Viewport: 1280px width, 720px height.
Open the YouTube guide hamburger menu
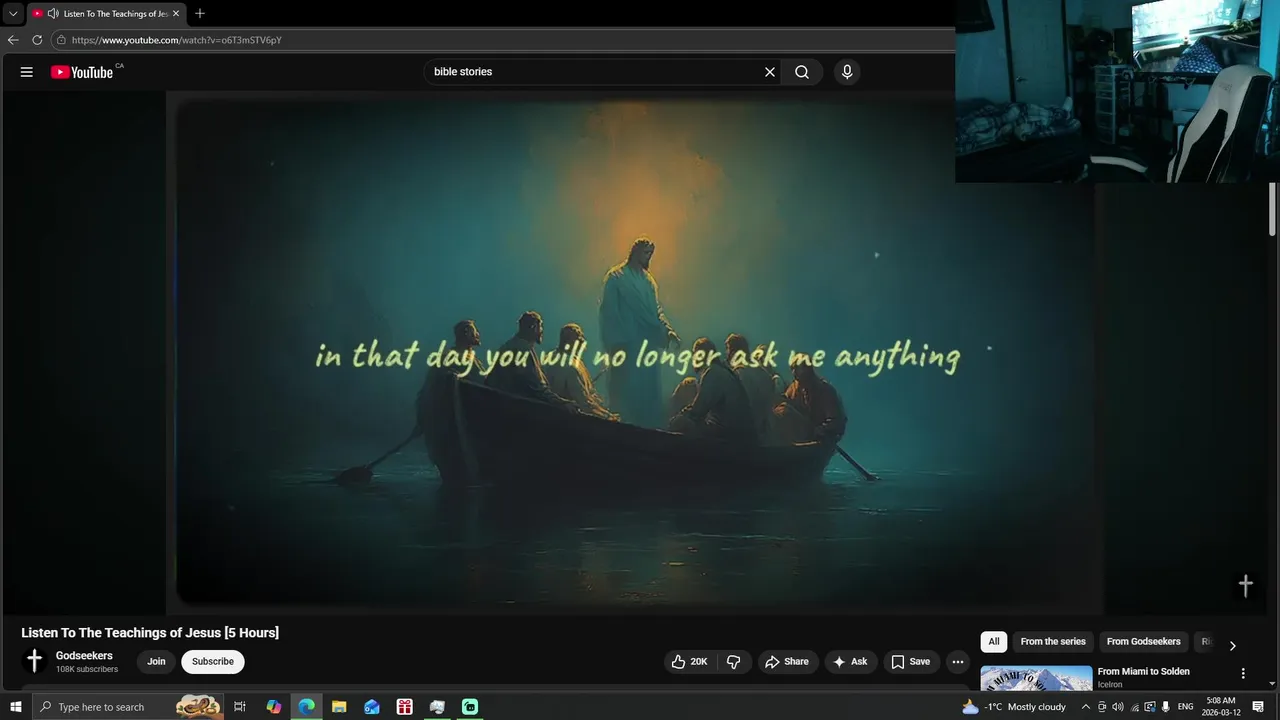tap(27, 72)
